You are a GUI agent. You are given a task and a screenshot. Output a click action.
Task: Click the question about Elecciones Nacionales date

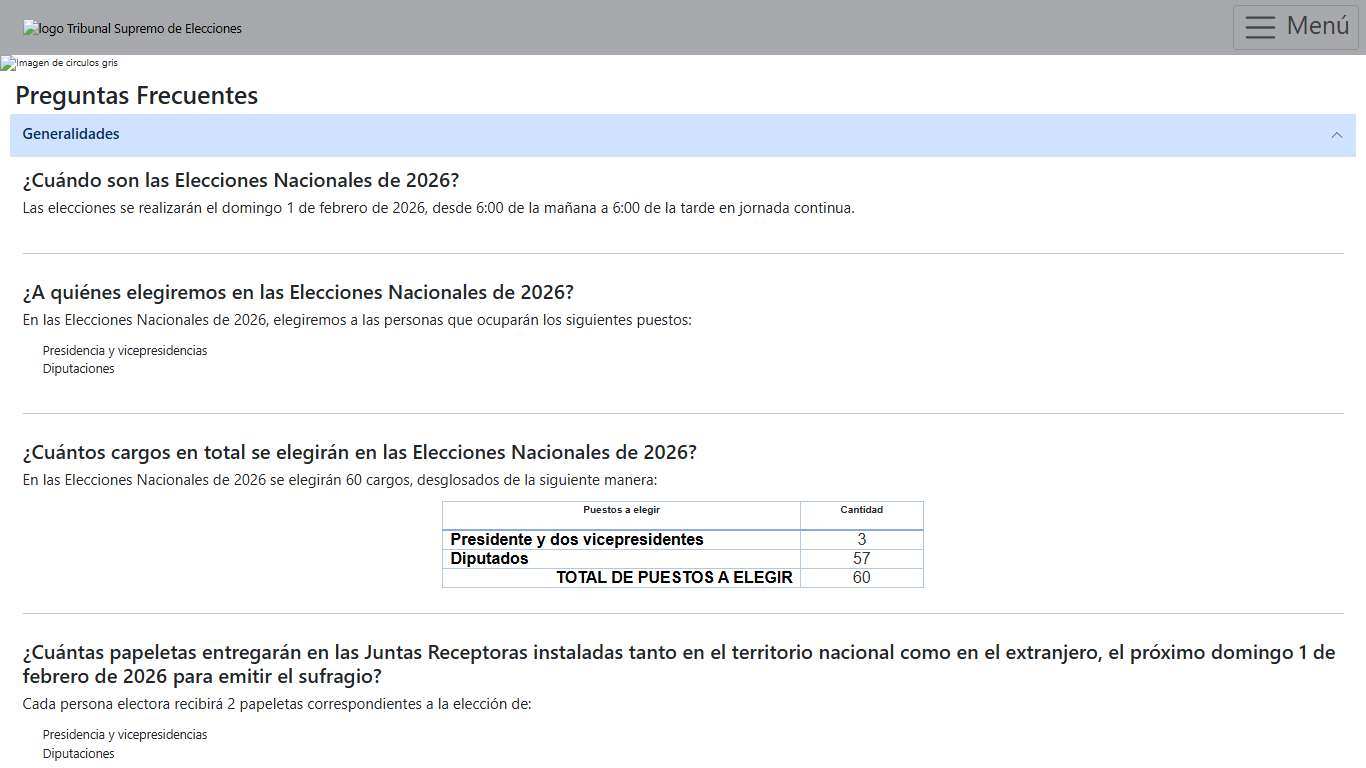(x=240, y=181)
